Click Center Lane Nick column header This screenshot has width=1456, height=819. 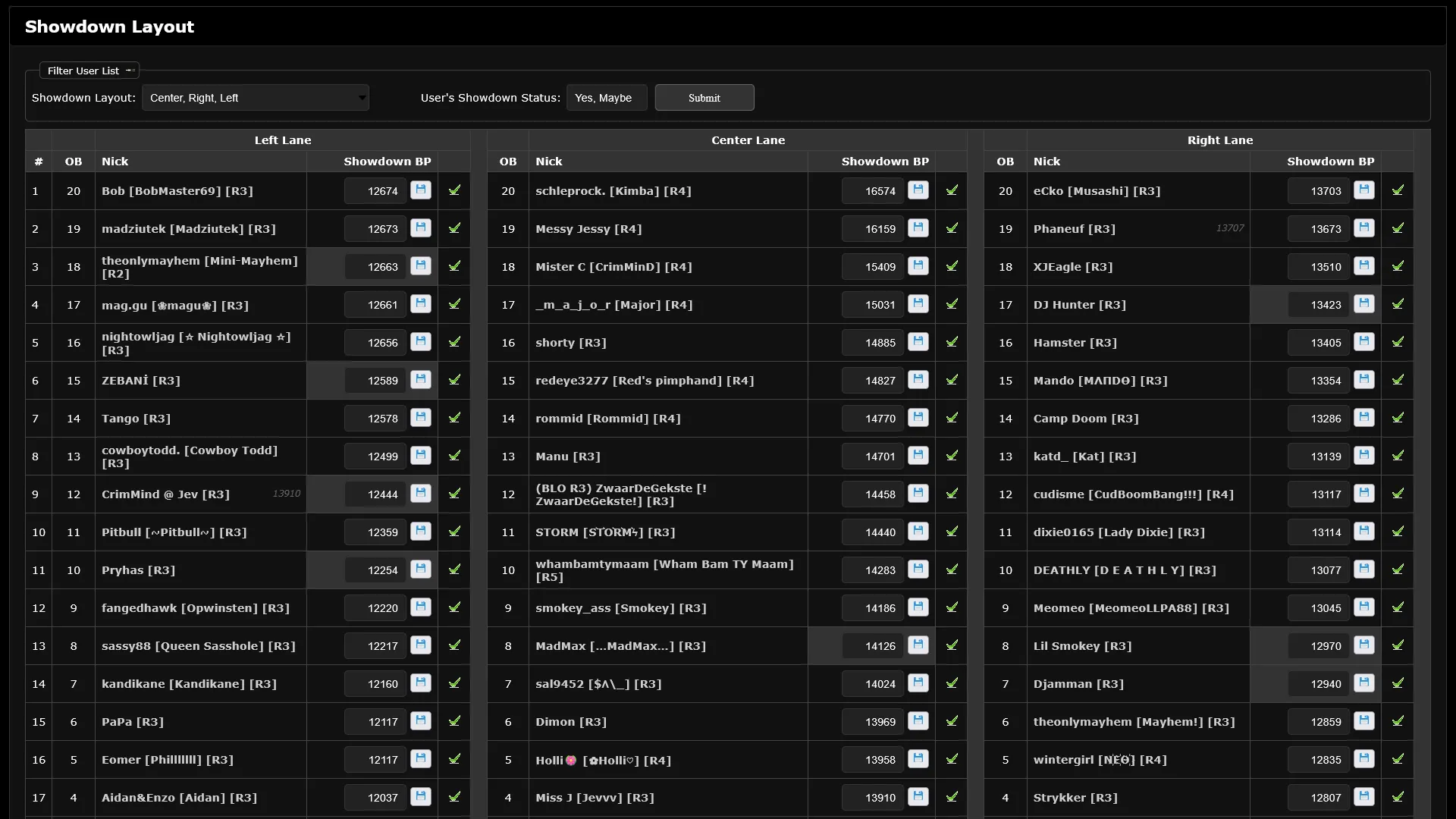click(x=549, y=162)
